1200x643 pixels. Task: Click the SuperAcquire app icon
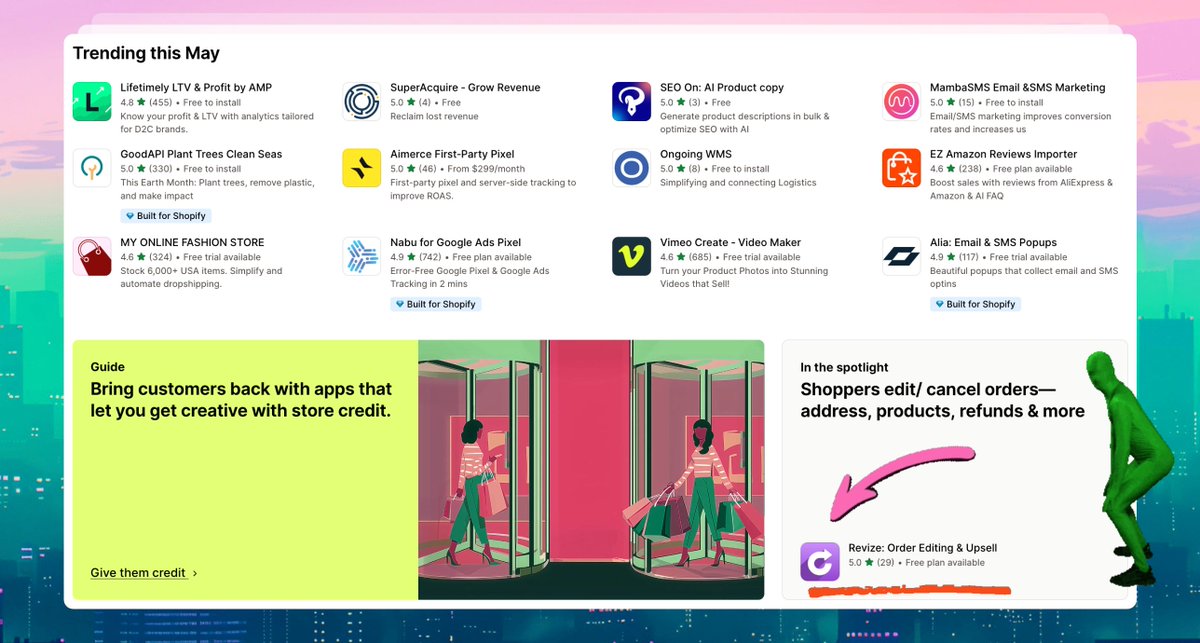tap(362, 101)
